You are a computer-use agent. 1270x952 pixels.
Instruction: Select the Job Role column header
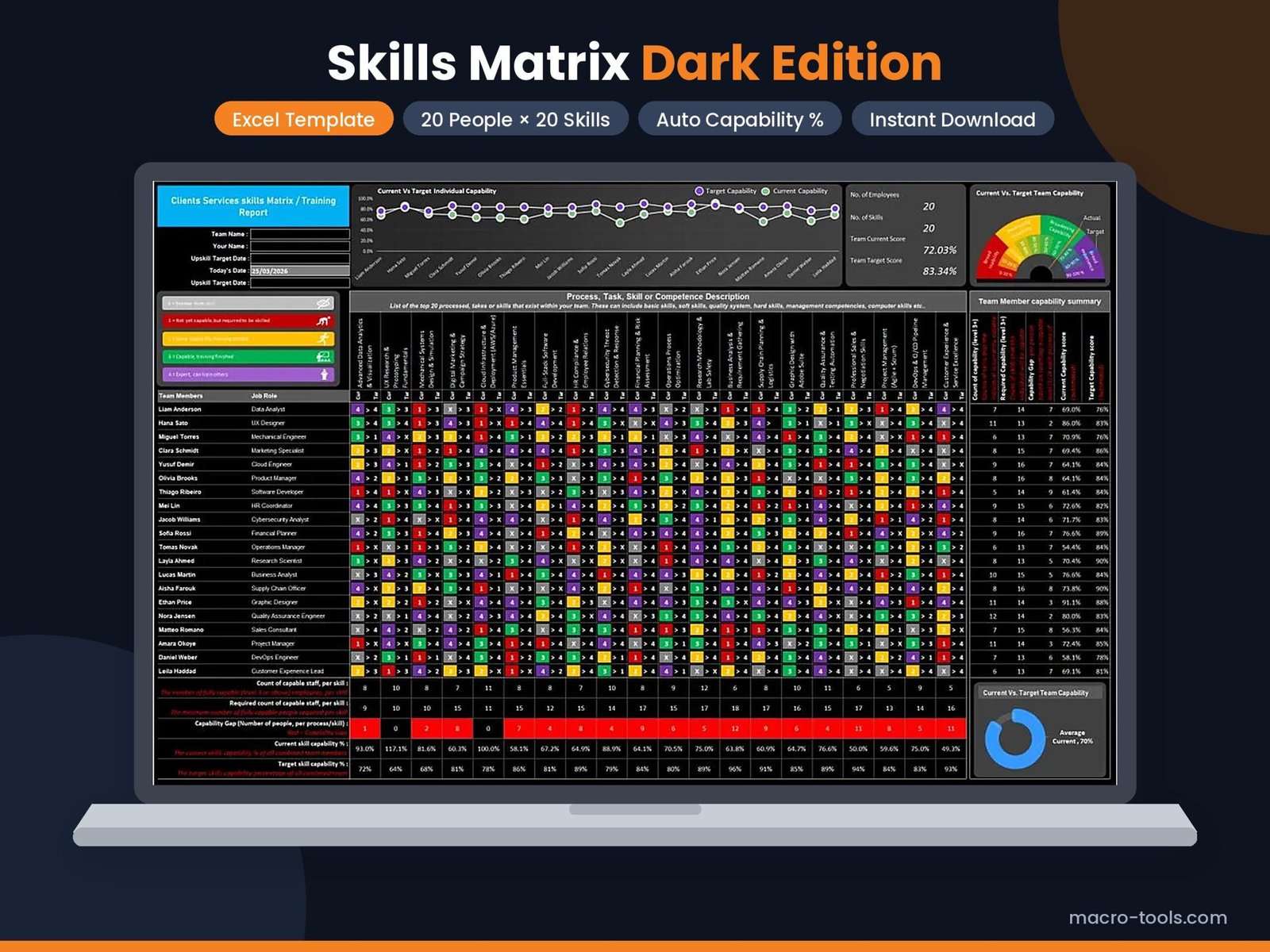[x=264, y=395]
